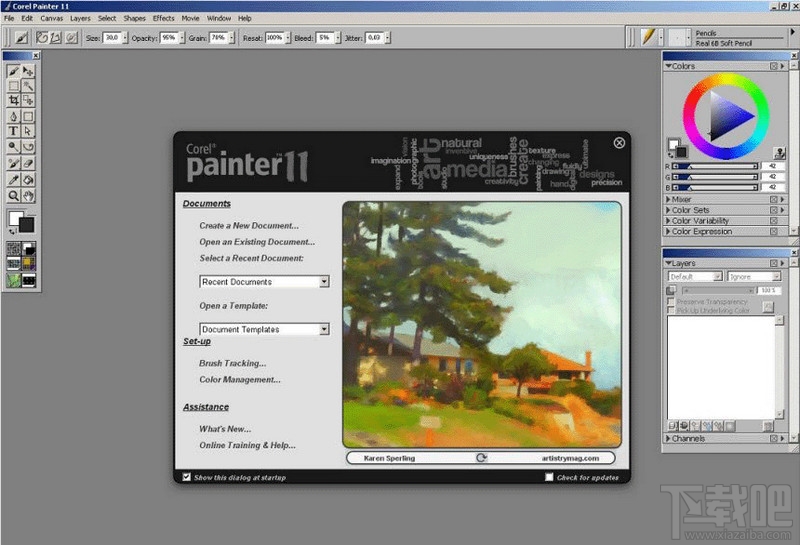Swap main and additional colors in toolbox
The width and height of the screenshot is (800, 545).
12,232
